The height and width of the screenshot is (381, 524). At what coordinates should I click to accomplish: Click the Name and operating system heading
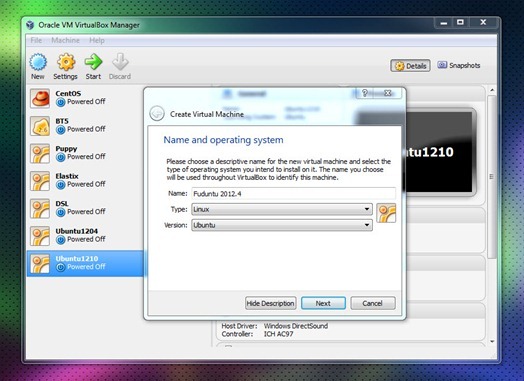pyautogui.click(x=223, y=140)
